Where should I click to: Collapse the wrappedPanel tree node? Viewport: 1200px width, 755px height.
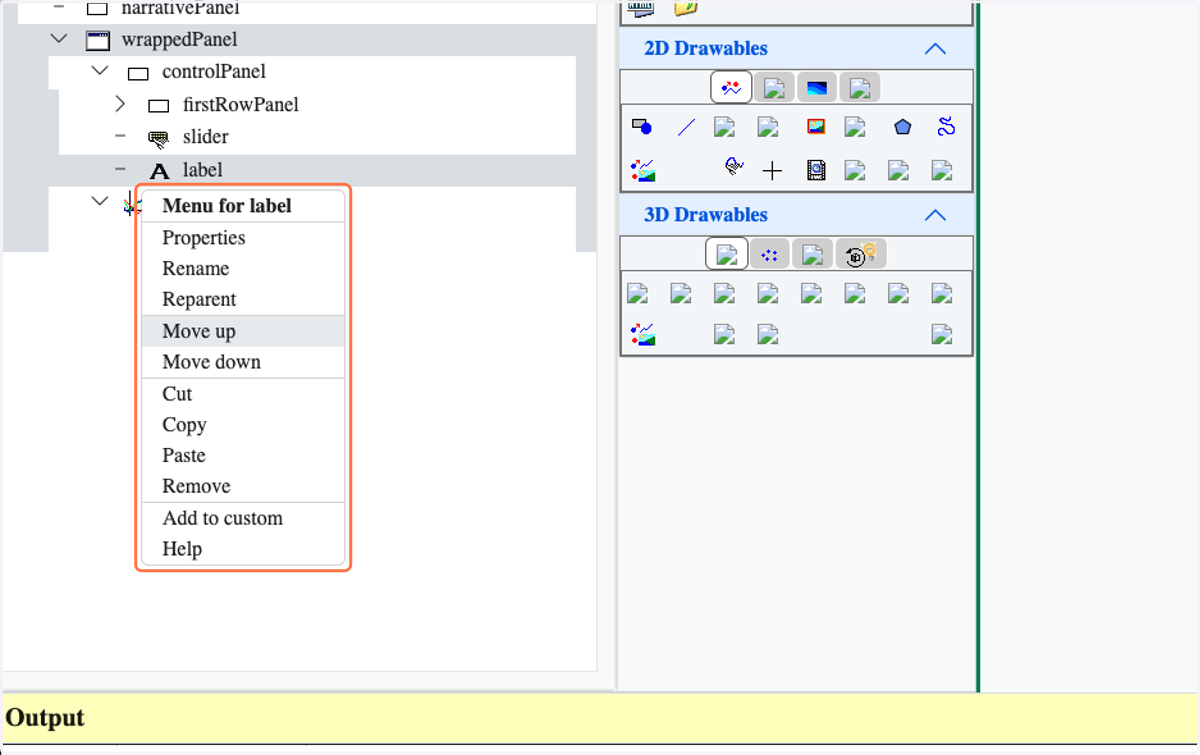(x=59, y=39)
